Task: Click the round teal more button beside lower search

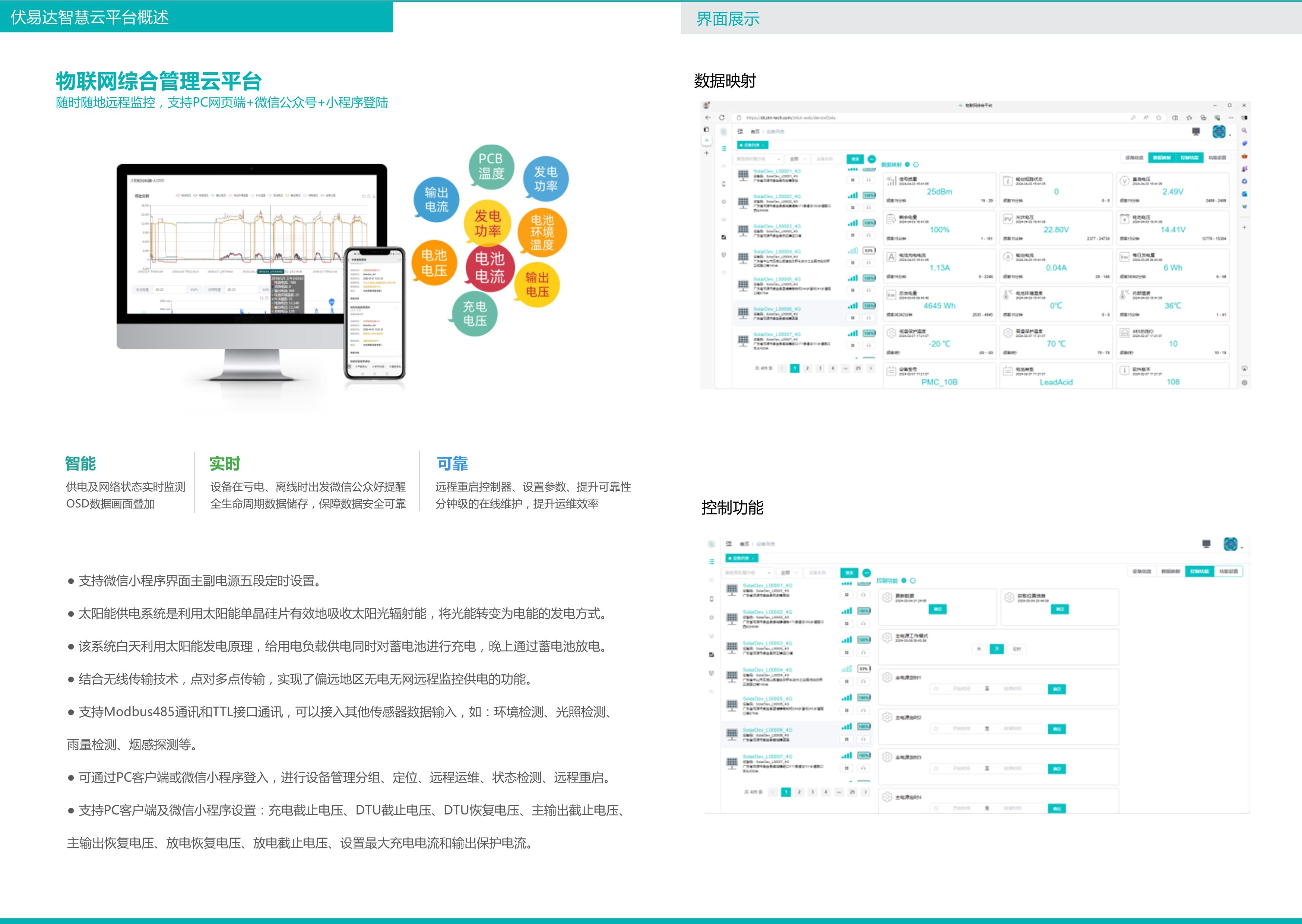Action: click(x=866, y=573)
